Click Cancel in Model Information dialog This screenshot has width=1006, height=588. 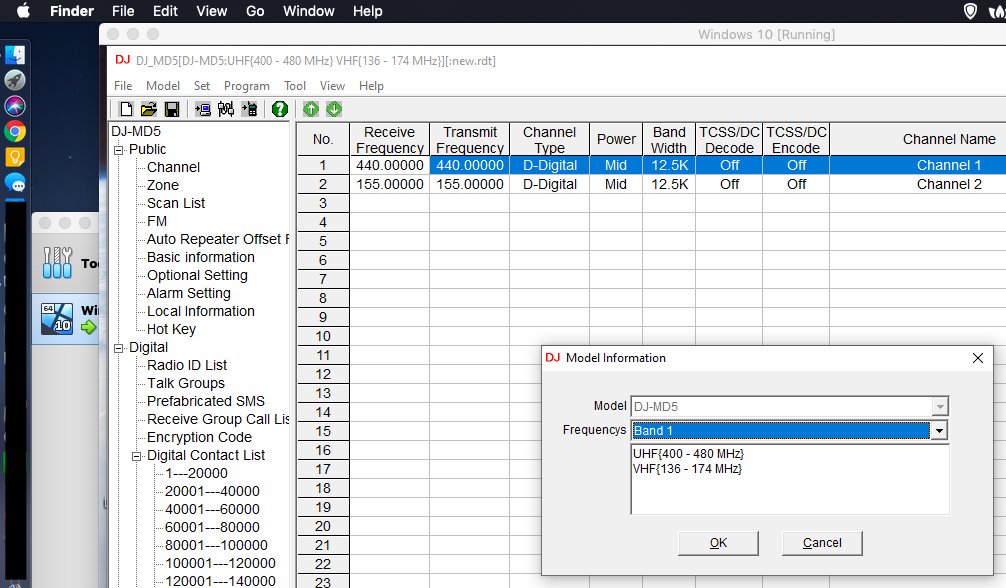(x=822, y=543)
